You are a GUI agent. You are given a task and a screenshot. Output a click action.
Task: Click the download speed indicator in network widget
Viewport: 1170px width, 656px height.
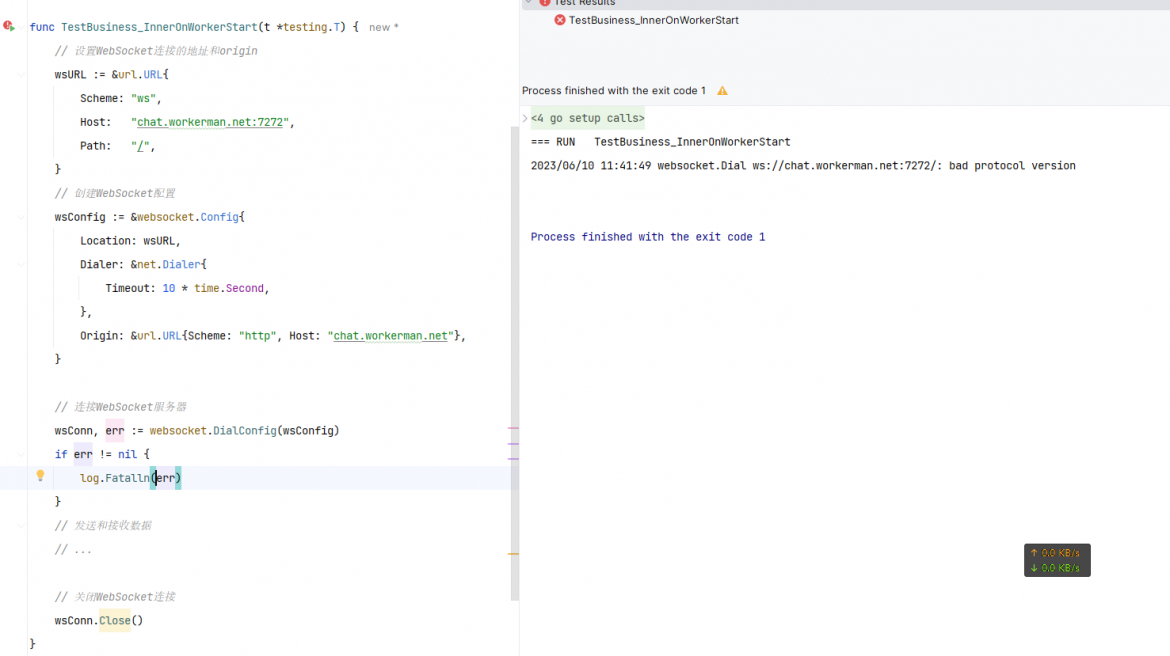pyautogui.click(x=1057, y=568)
